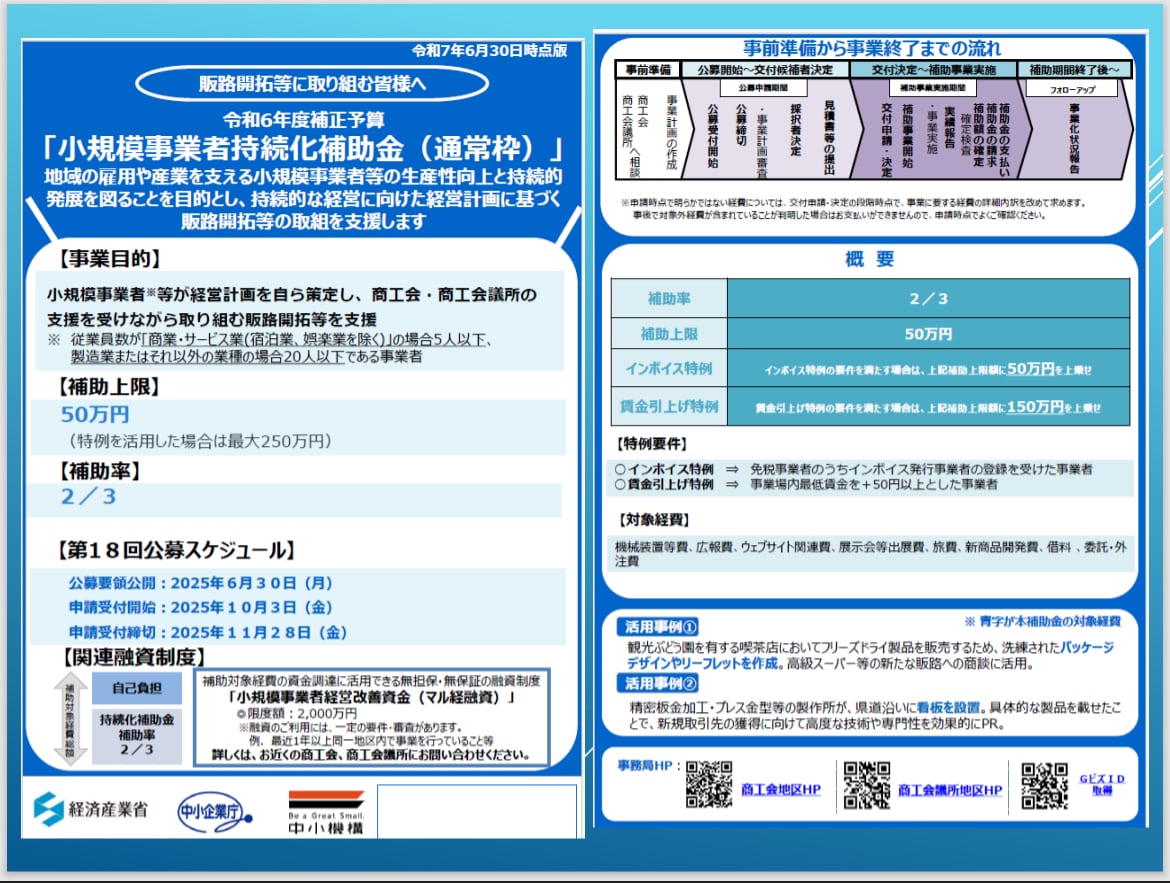
Task: Click the 中小機構 Be a Great Small logo
Action: click(326, 811)
